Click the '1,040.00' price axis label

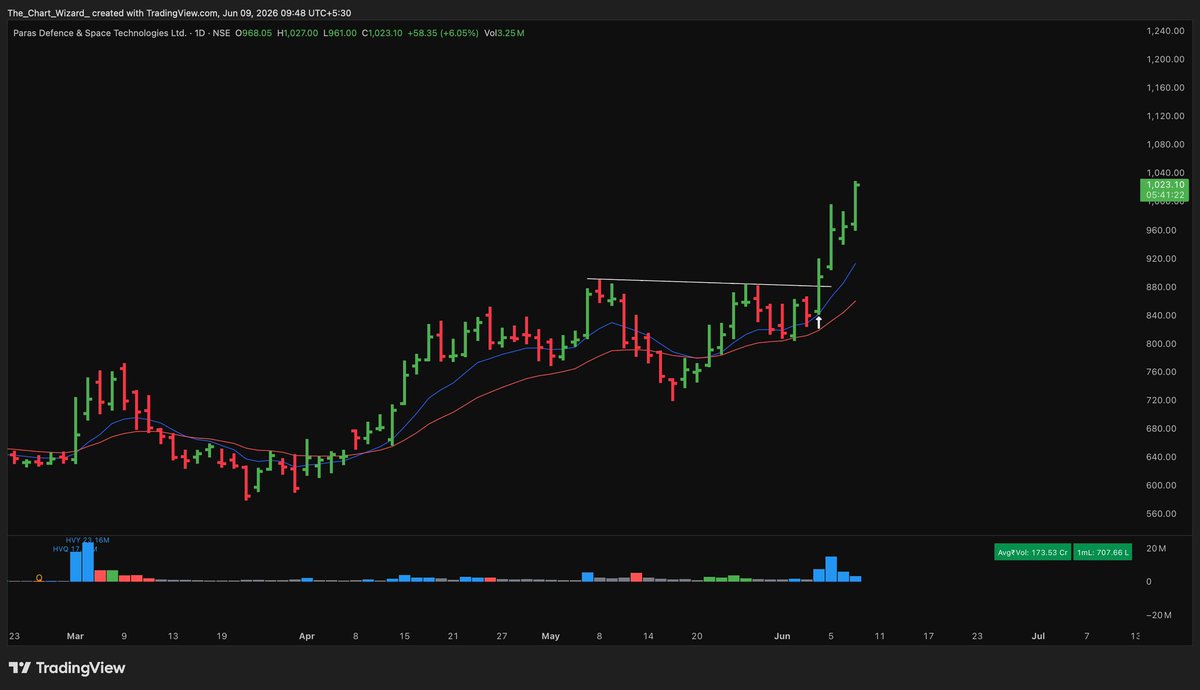1164,173
